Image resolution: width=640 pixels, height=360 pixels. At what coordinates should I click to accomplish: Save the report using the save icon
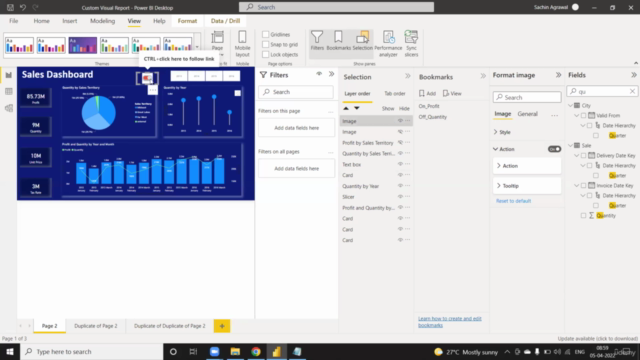pos(10,7)
